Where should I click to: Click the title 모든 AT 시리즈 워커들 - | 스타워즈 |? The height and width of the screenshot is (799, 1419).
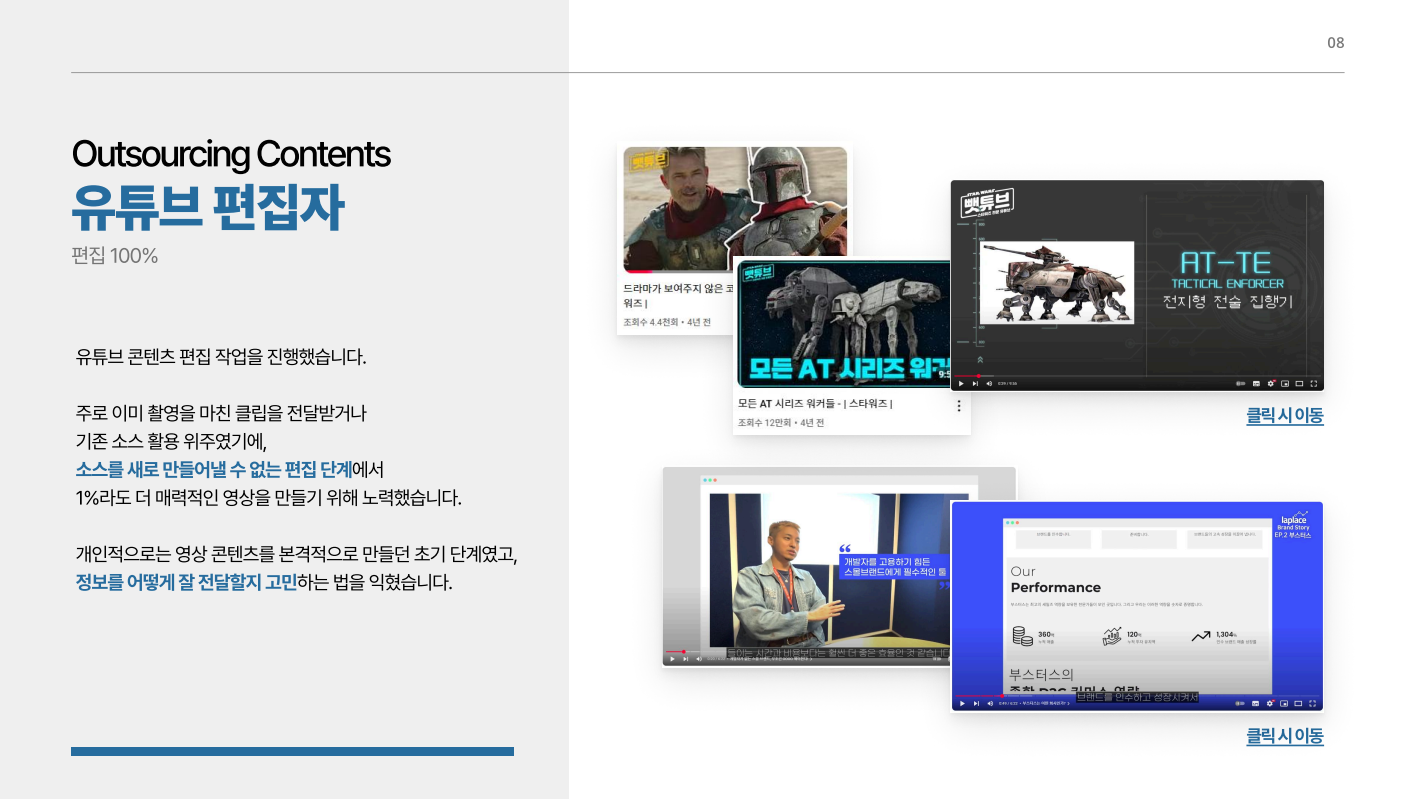click(815, 404)
